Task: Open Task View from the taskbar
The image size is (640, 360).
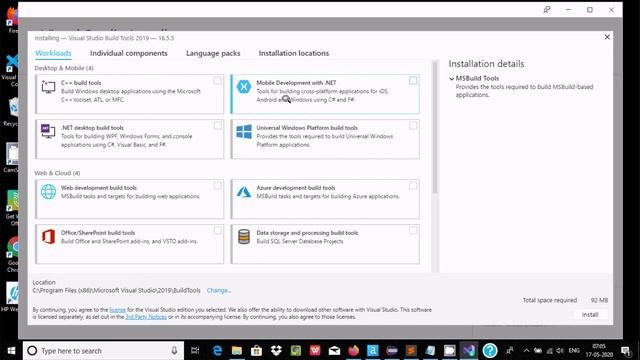Action: pyautogui.click(x=195, y=351)
